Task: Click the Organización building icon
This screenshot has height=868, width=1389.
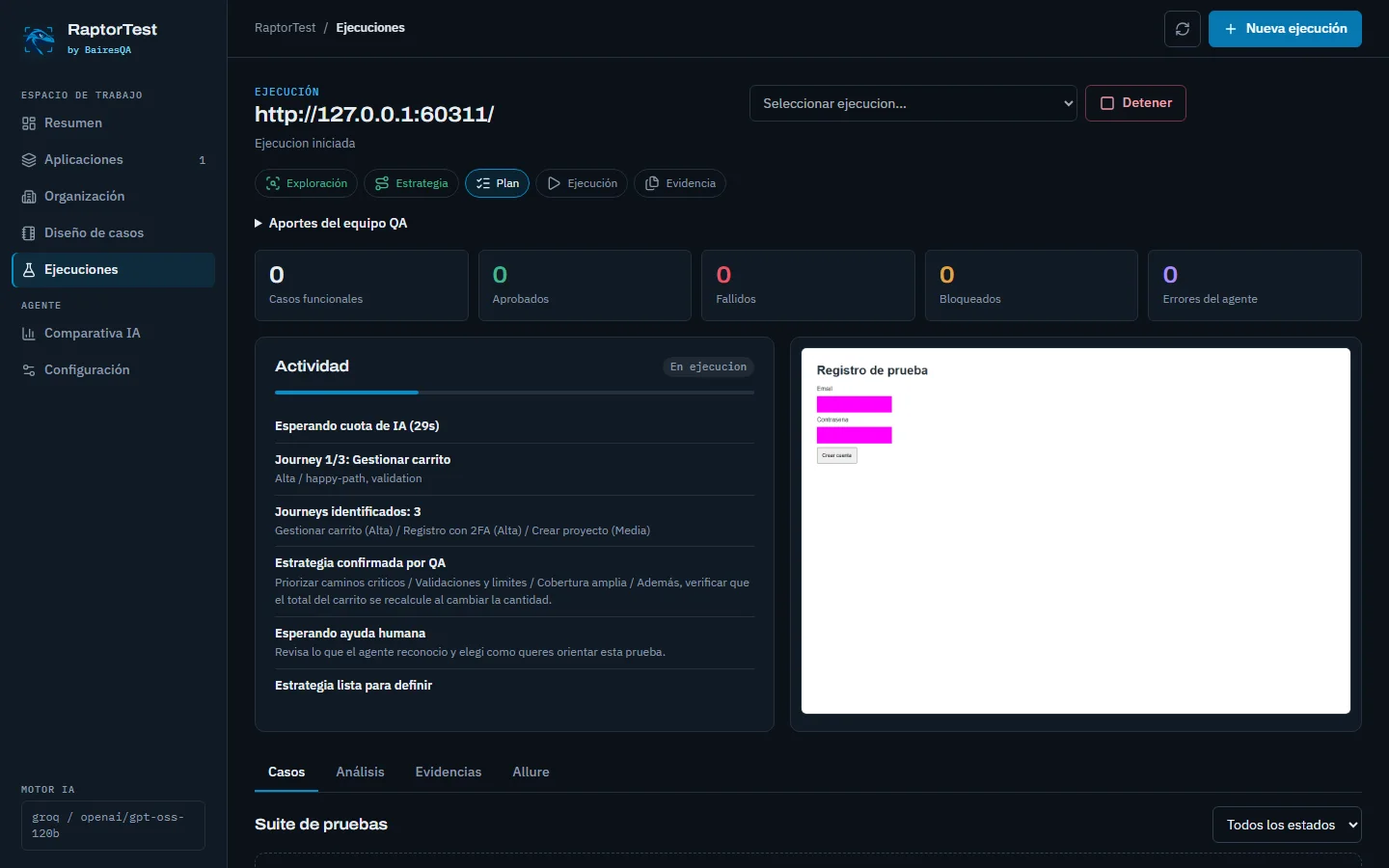Action: click(29, 197)
